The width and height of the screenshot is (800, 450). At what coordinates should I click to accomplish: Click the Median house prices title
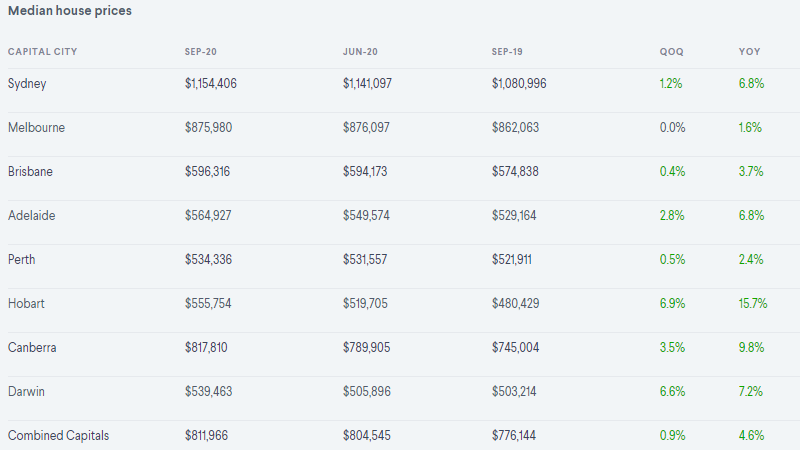[70, 11]
